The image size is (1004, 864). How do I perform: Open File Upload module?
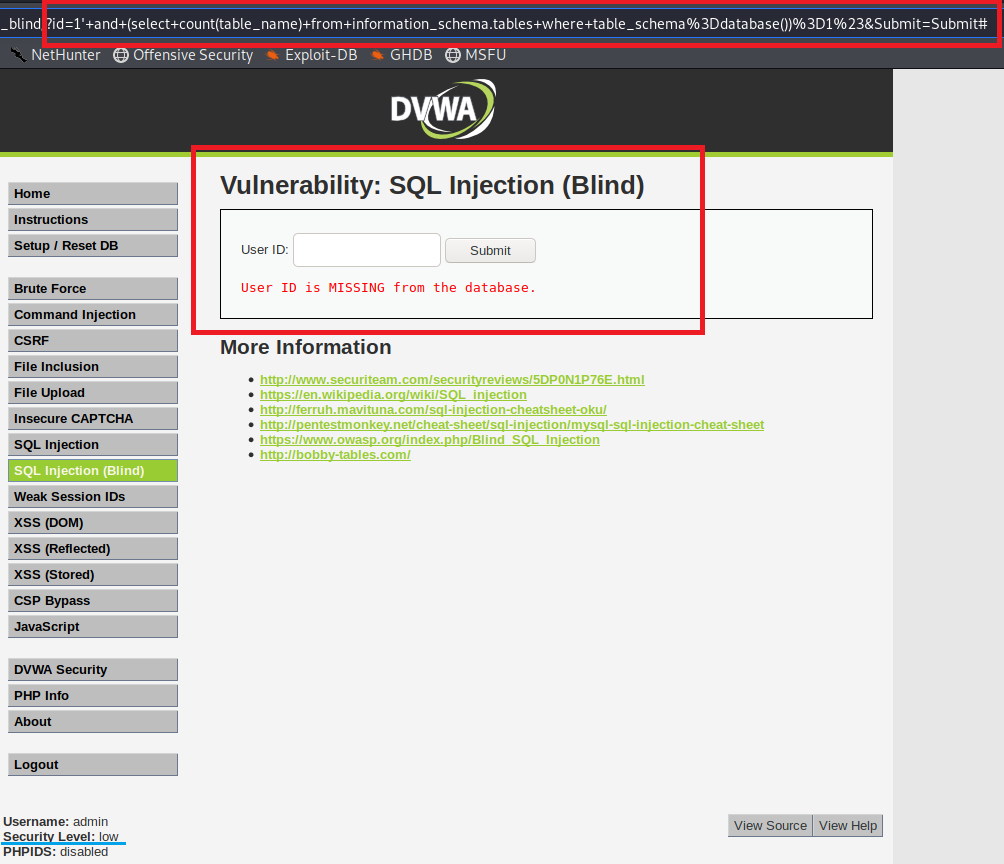93,393
